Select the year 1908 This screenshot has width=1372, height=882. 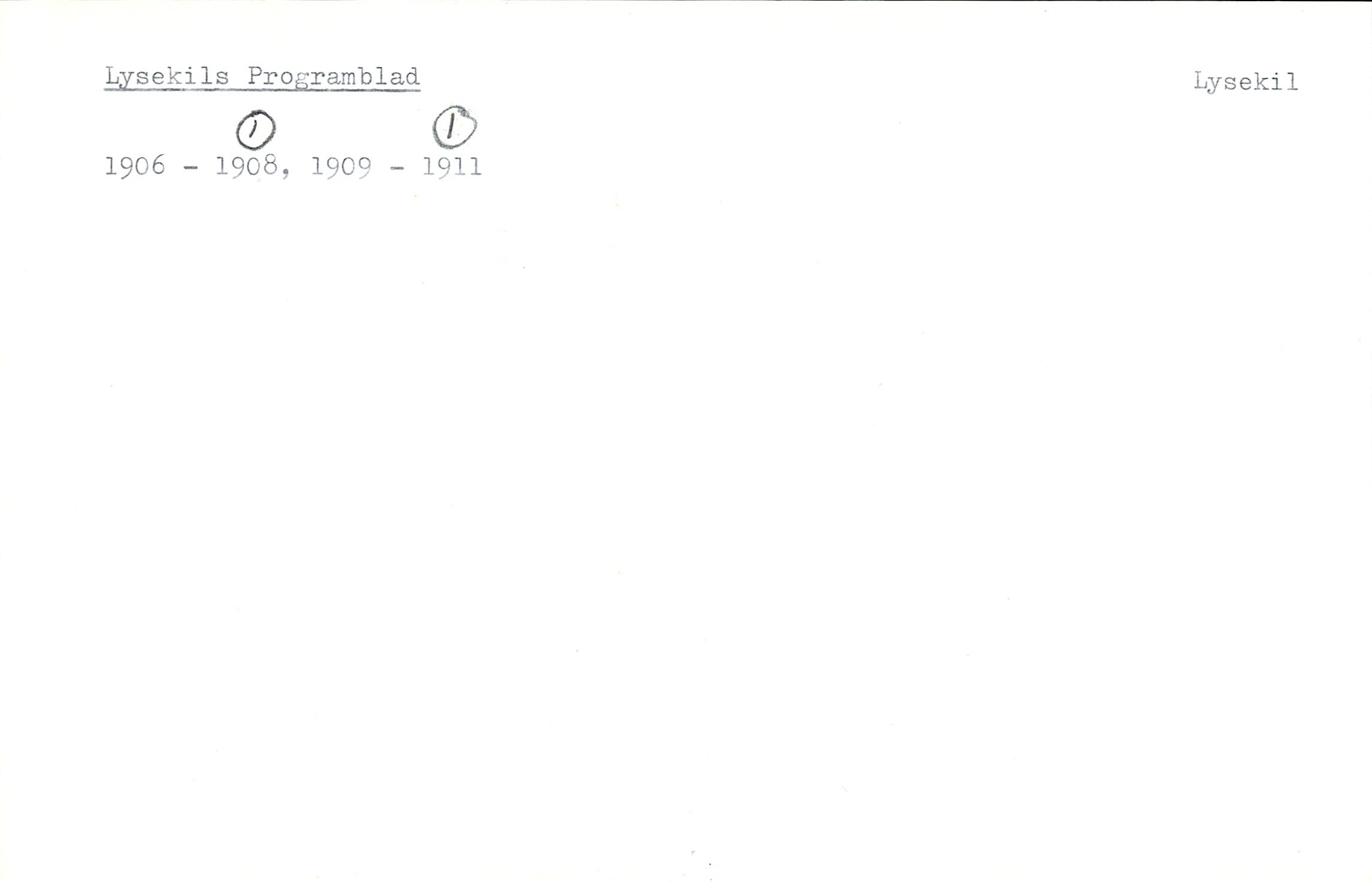[x=246, y=166]
